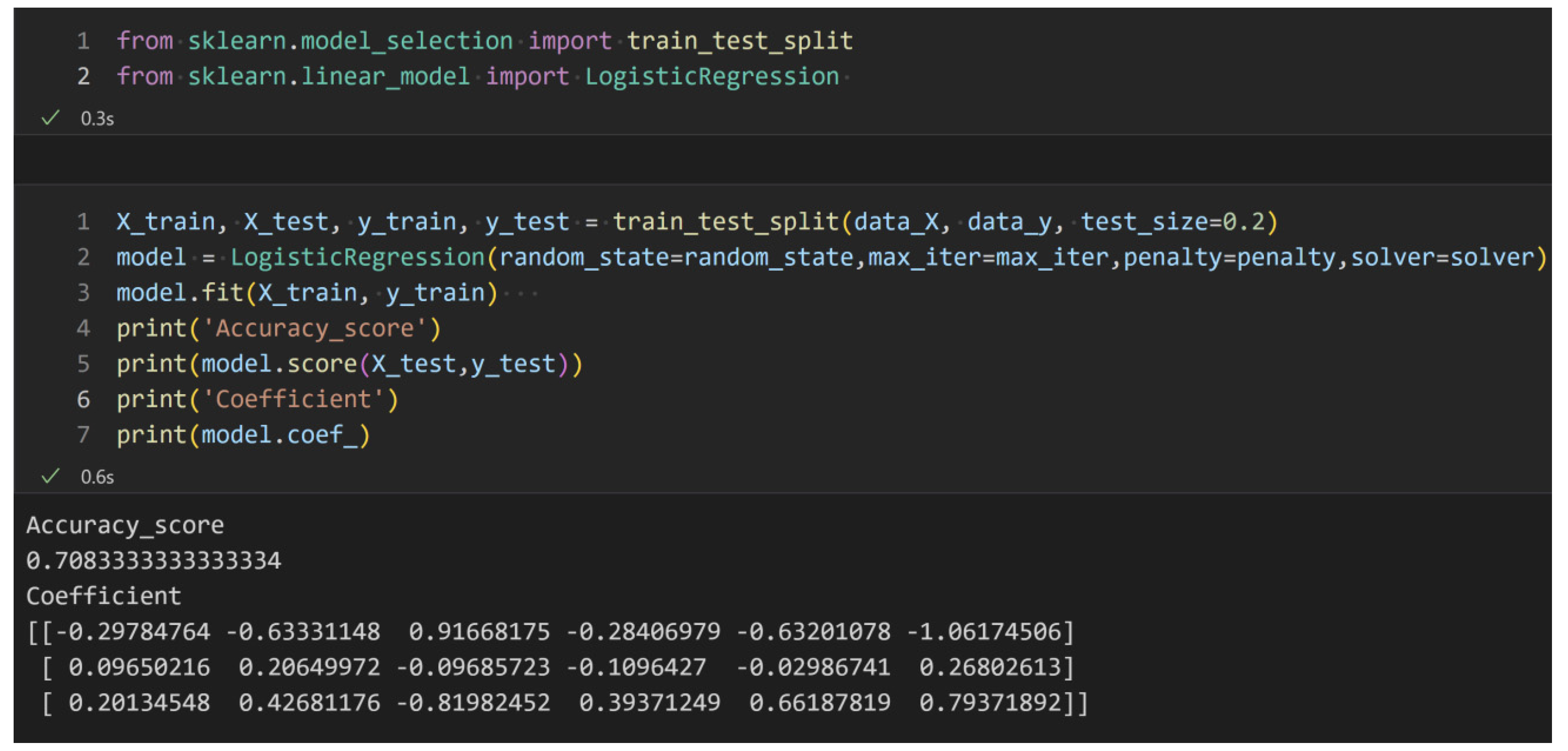Image resolution: width=1568 pixels, height=751 pixels.
Task: Click the print(model.coef_) line
Action: (x=243, y=435)
